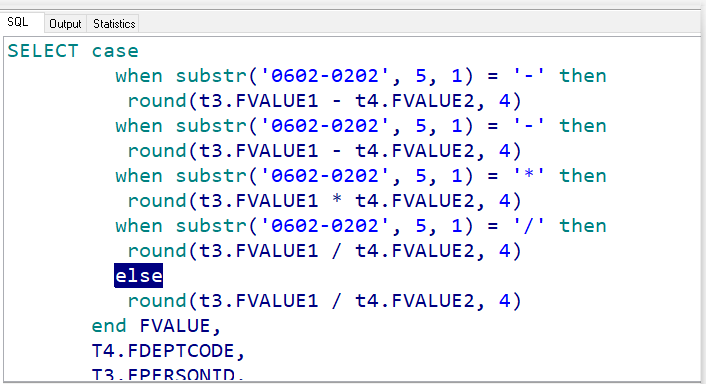Click the highlighted else keyword
Screen dimensions: 706x384
tap(139, 276)
